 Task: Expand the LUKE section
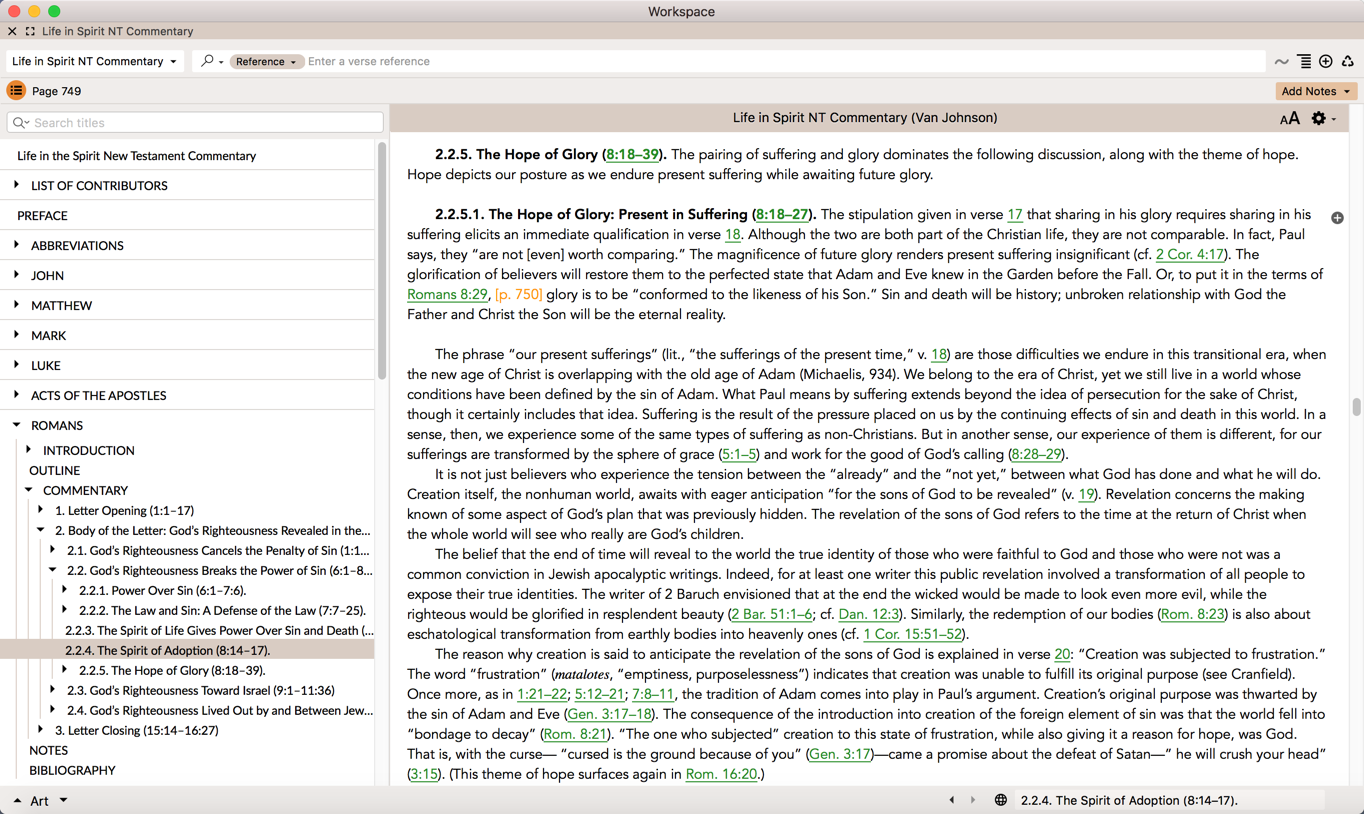(16, 365)
